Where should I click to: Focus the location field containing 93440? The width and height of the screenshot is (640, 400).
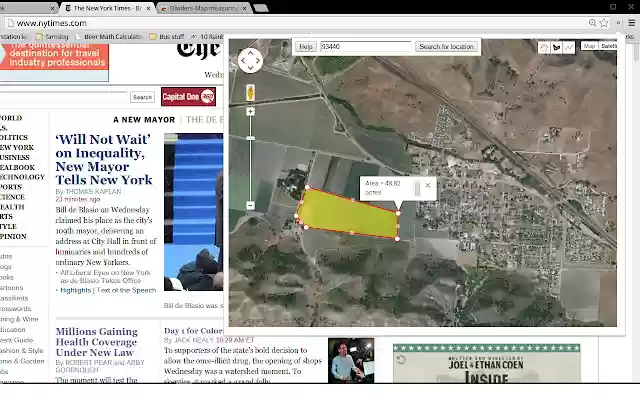coord(365,47)
